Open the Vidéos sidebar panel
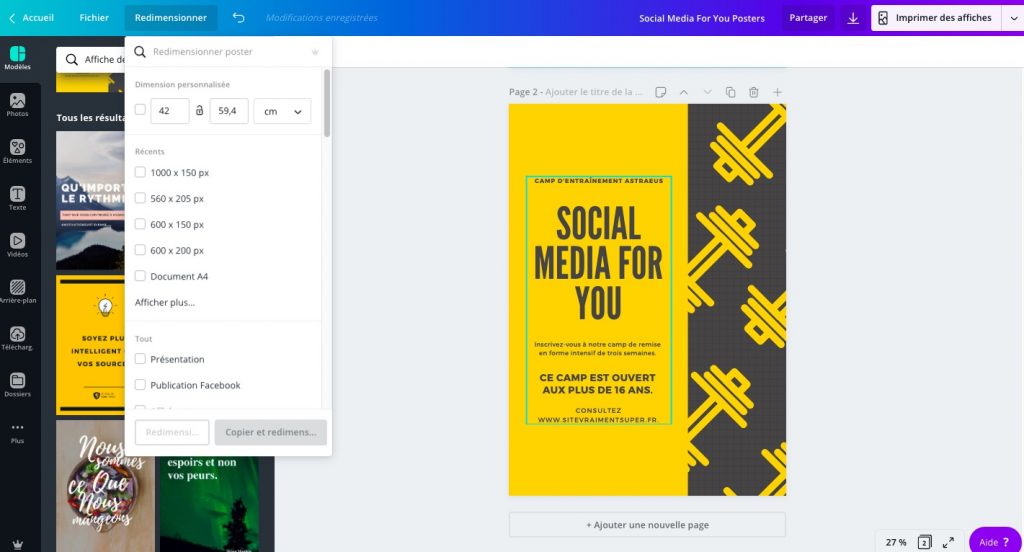1024x552 pixels. 18,246
